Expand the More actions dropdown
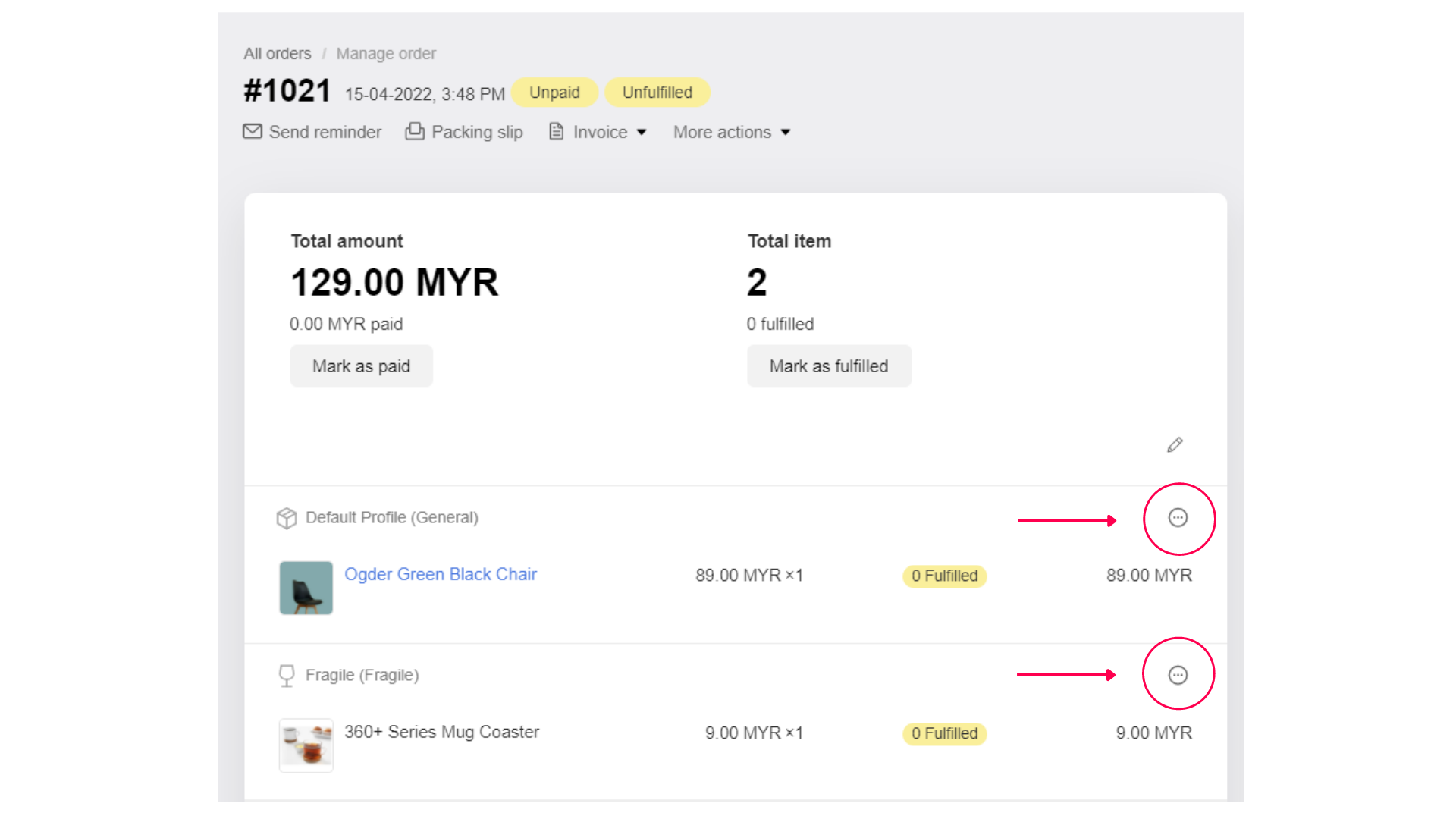Screen dimensions: 1456x819 click(x=732, y=132)
